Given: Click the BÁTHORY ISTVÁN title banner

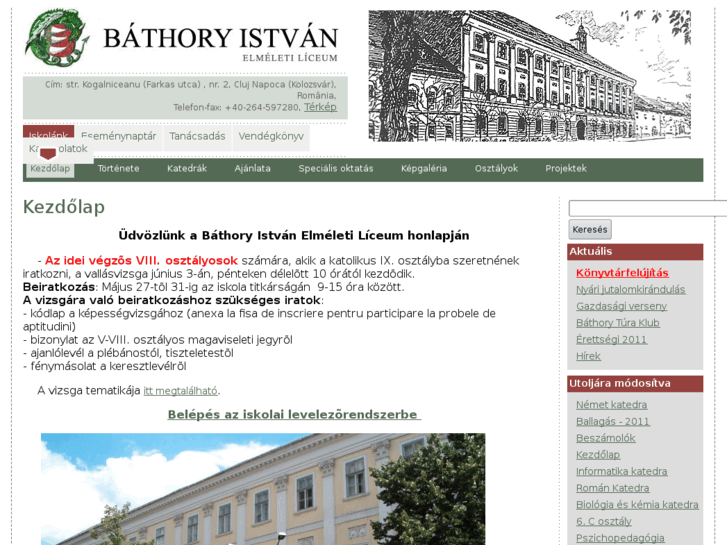Looking at the screenshot, I should click(221, 43).
